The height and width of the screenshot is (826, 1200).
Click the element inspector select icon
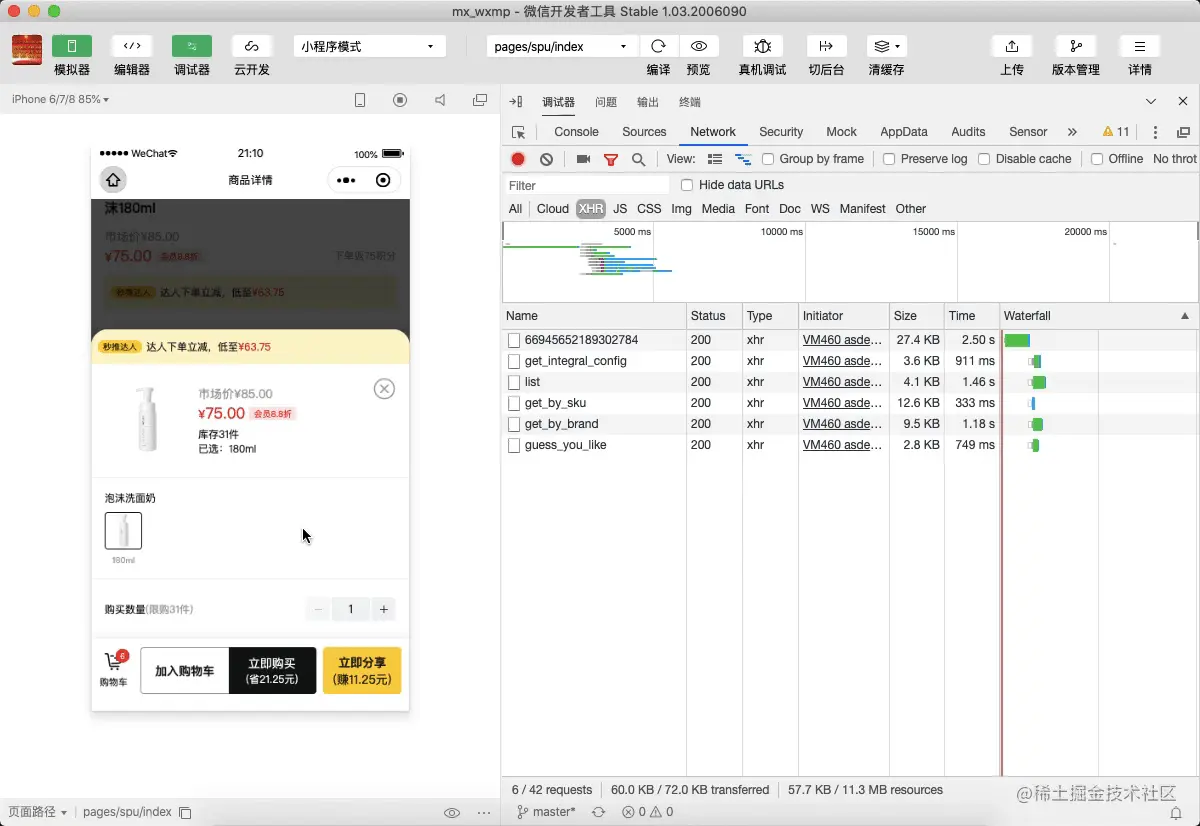518,132
